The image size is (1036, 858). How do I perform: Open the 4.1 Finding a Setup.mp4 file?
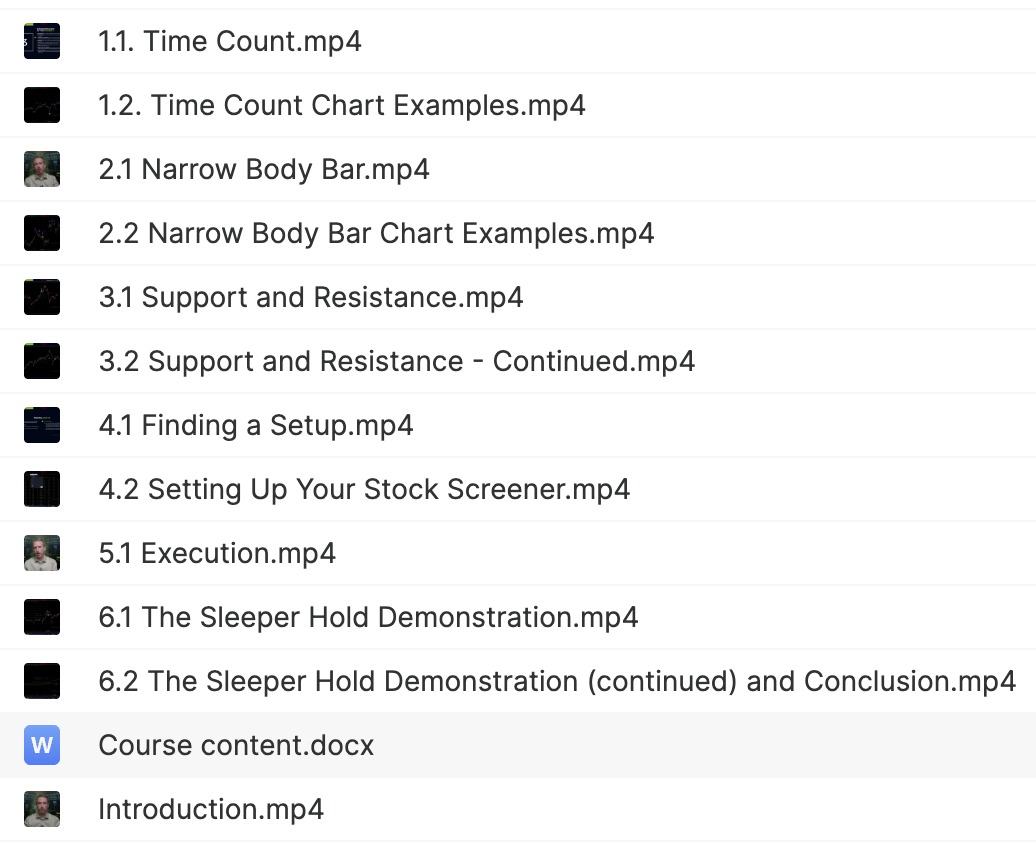coord(256,425)
